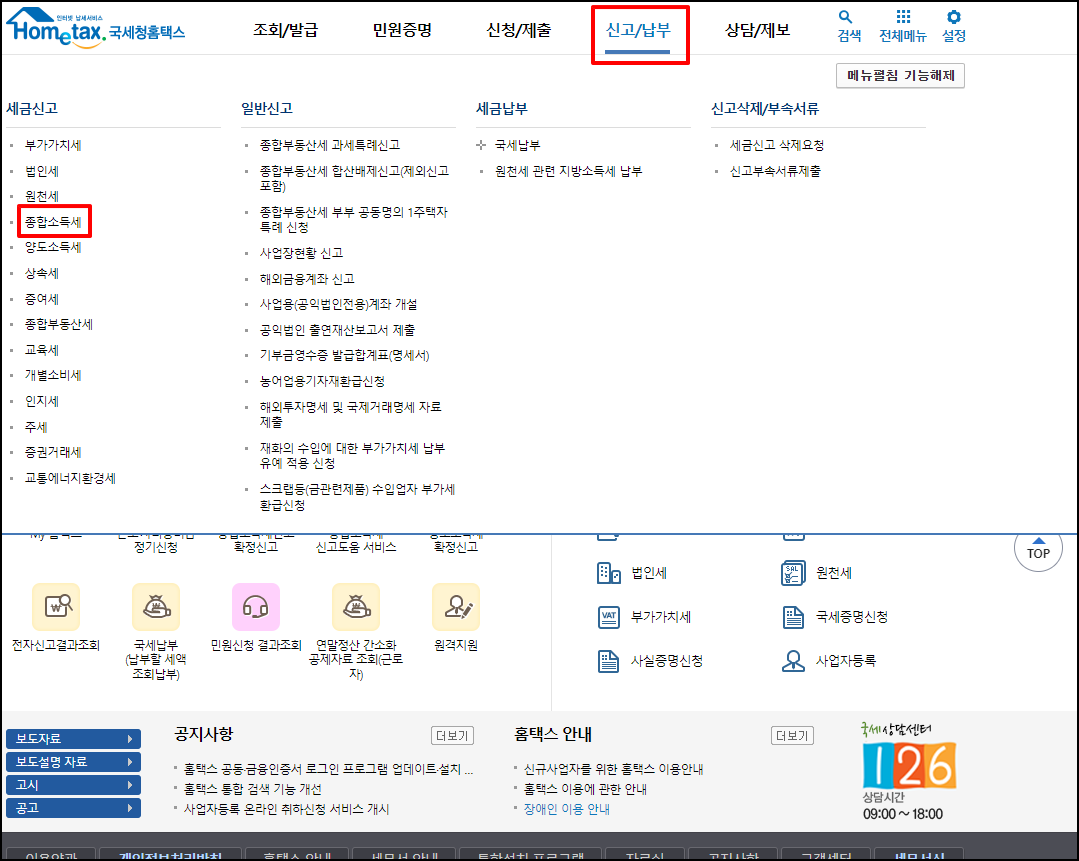
Task: Click the TOP scroll-up button
Action: 1038,549
